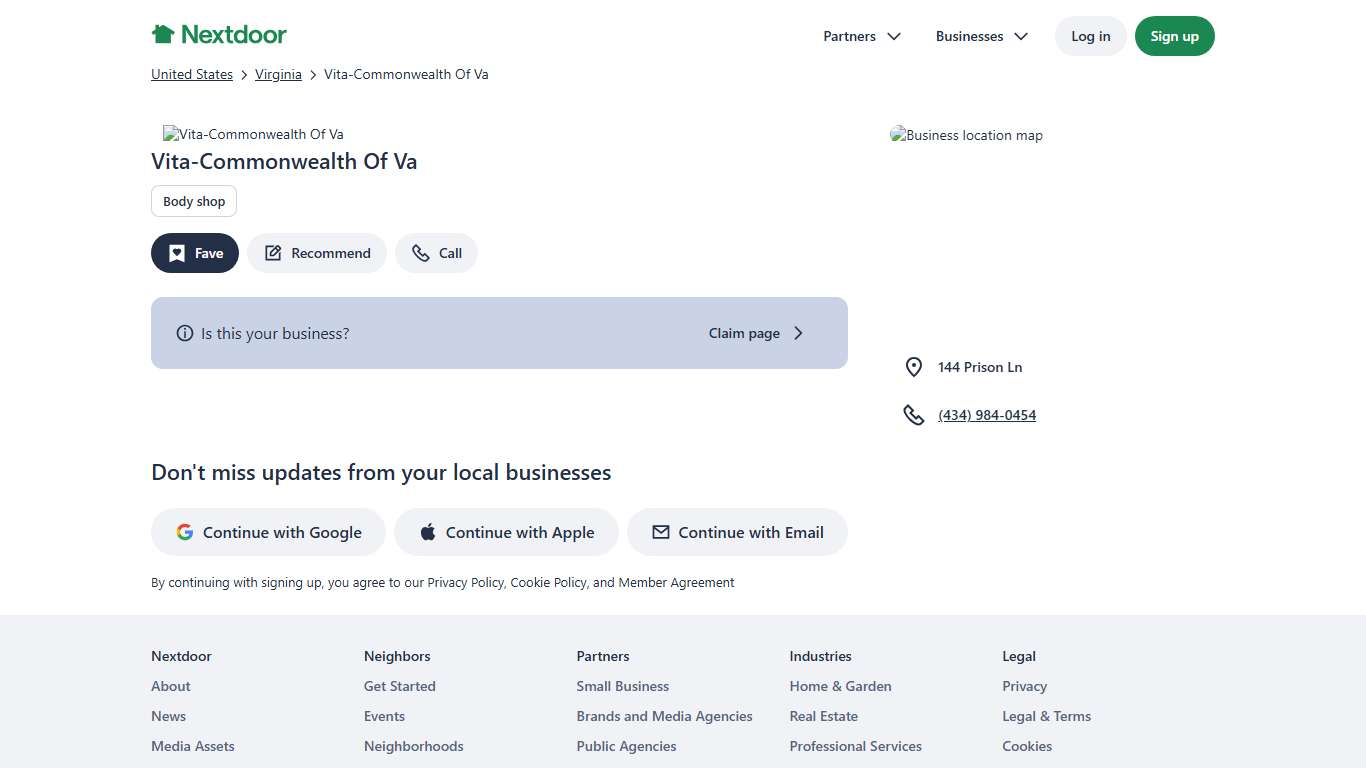
Task: Click the Recommend pencil icon
Action: [x=273, y=254]
